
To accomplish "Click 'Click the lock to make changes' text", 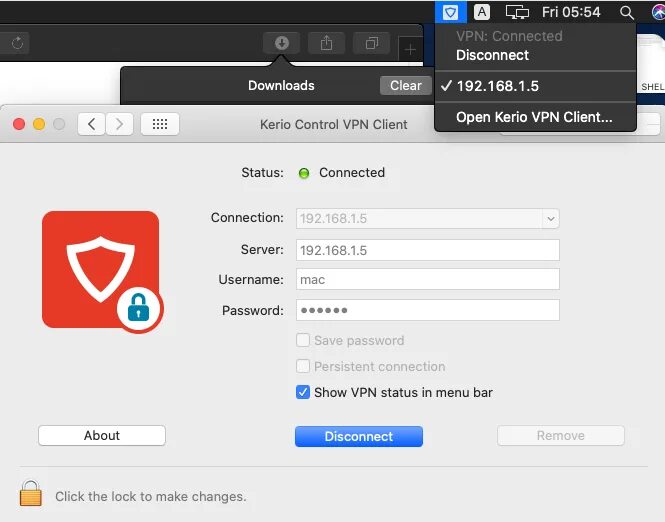I will (151, 497).
